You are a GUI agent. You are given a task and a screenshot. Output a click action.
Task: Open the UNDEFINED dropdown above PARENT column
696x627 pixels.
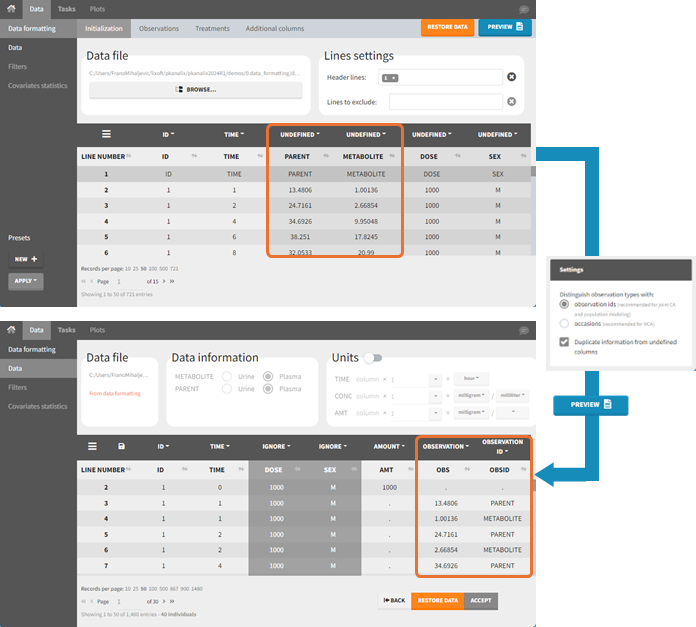click(x=300, y=134)
